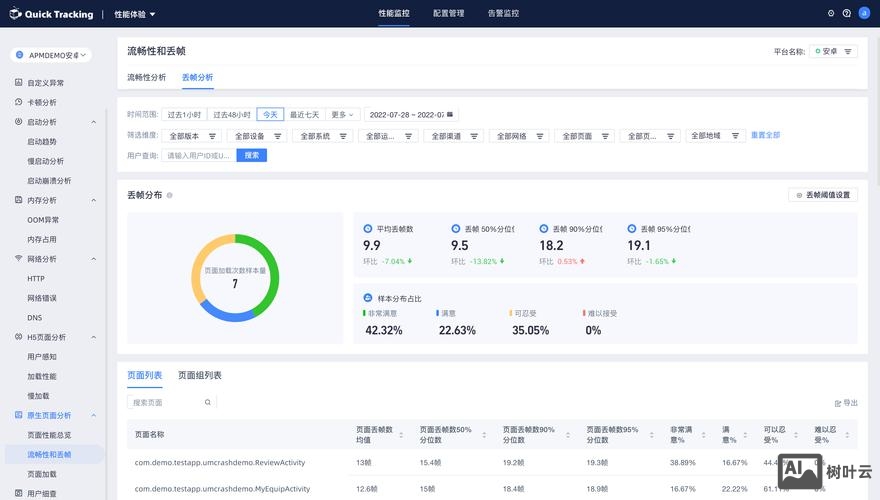The width and height of the screenshot is (880, 500).
Task: Choose 过去48小时 time range option
Action: pyautogui.click(x=232, y=114)
